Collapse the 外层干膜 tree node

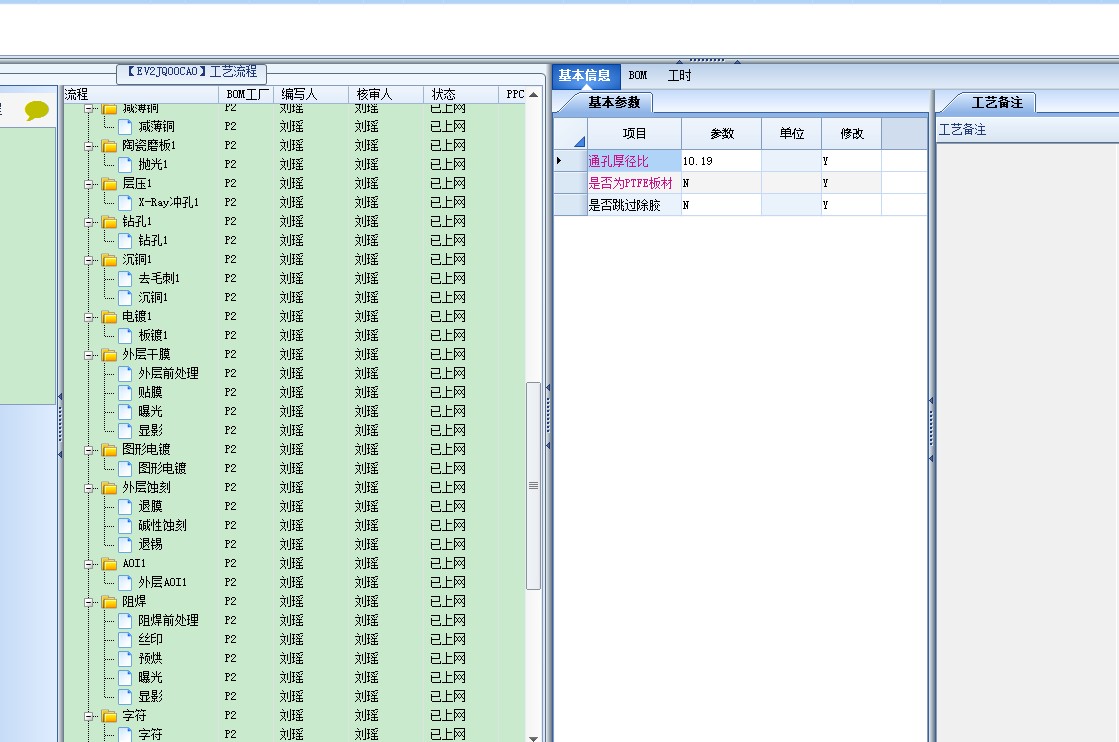coord(88,355)
